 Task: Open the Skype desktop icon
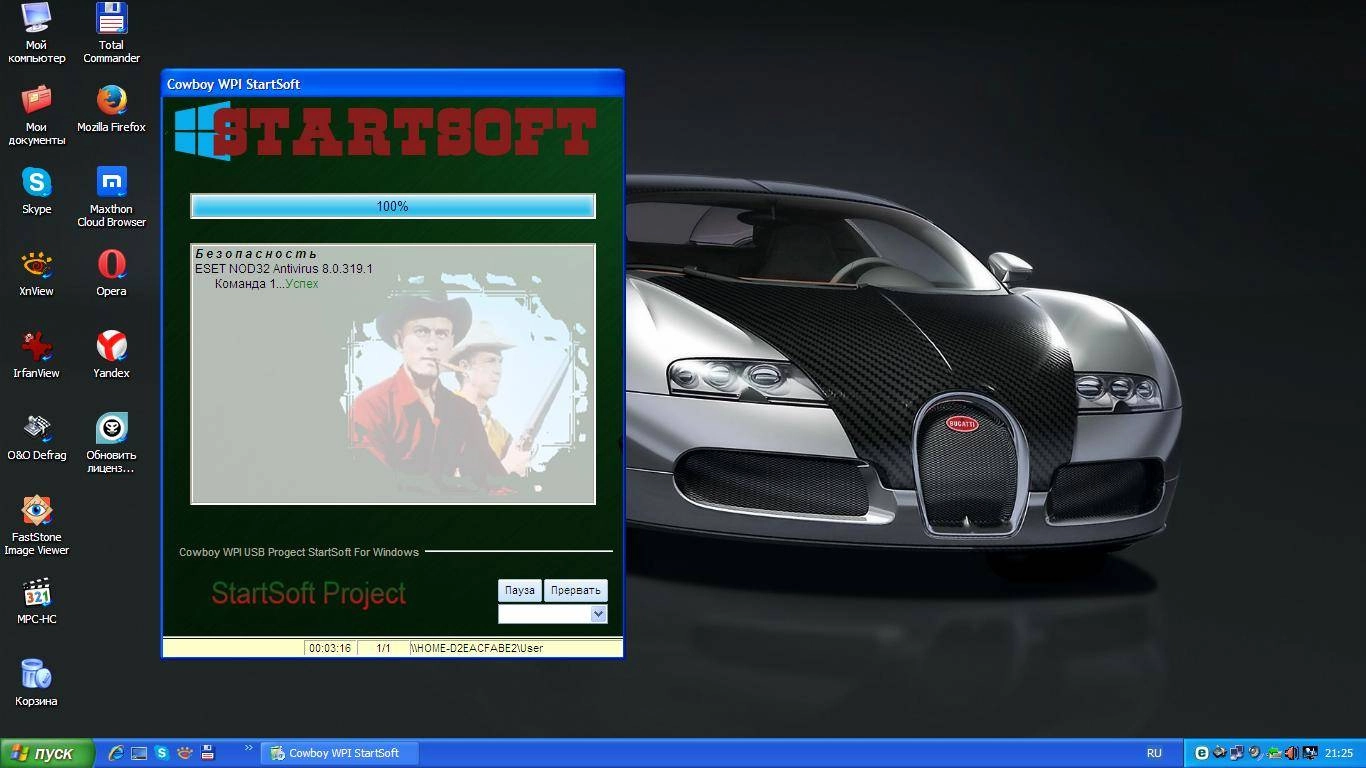click(36, 191)
